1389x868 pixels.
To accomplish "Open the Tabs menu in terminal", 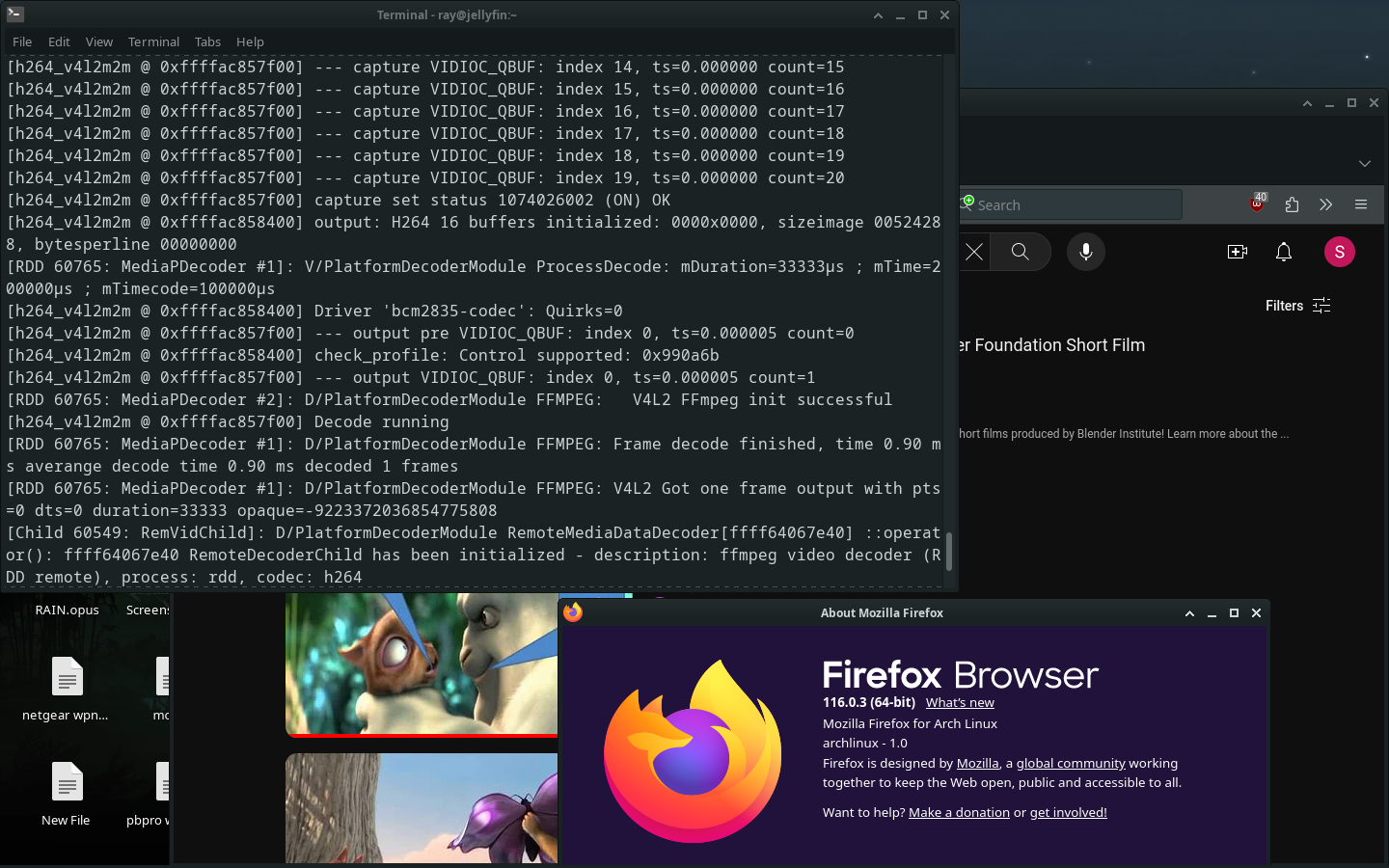I will tap(207, 41).
